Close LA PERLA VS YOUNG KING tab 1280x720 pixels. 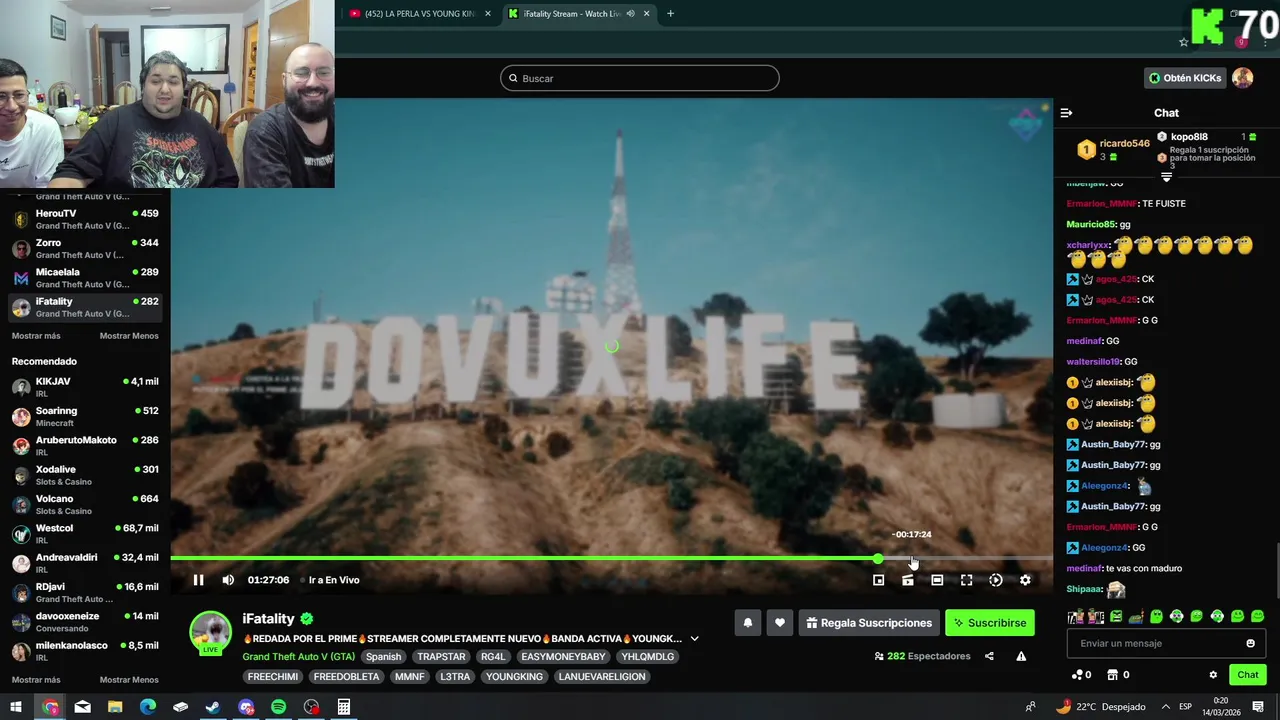click(x=488, y=14)
